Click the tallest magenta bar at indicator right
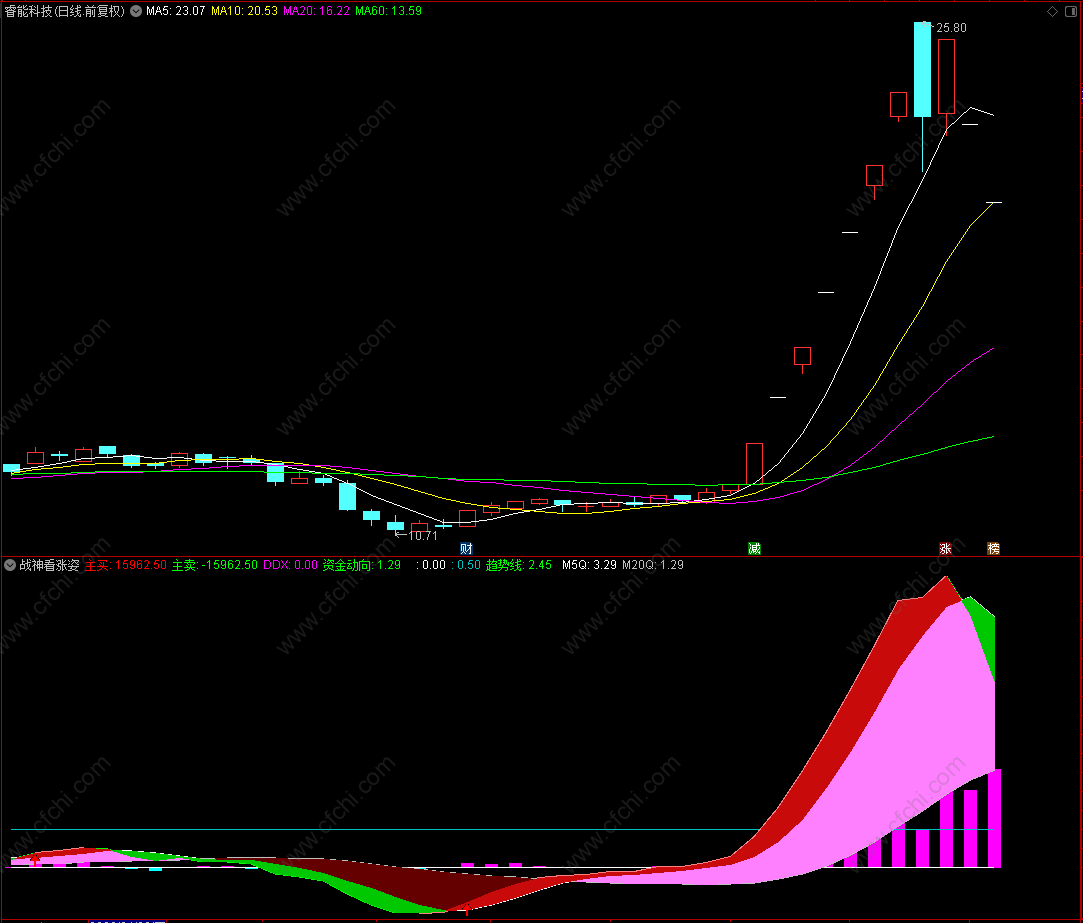Image resolution: width=1083 pixels, height=923 pixels. [995, 818]
